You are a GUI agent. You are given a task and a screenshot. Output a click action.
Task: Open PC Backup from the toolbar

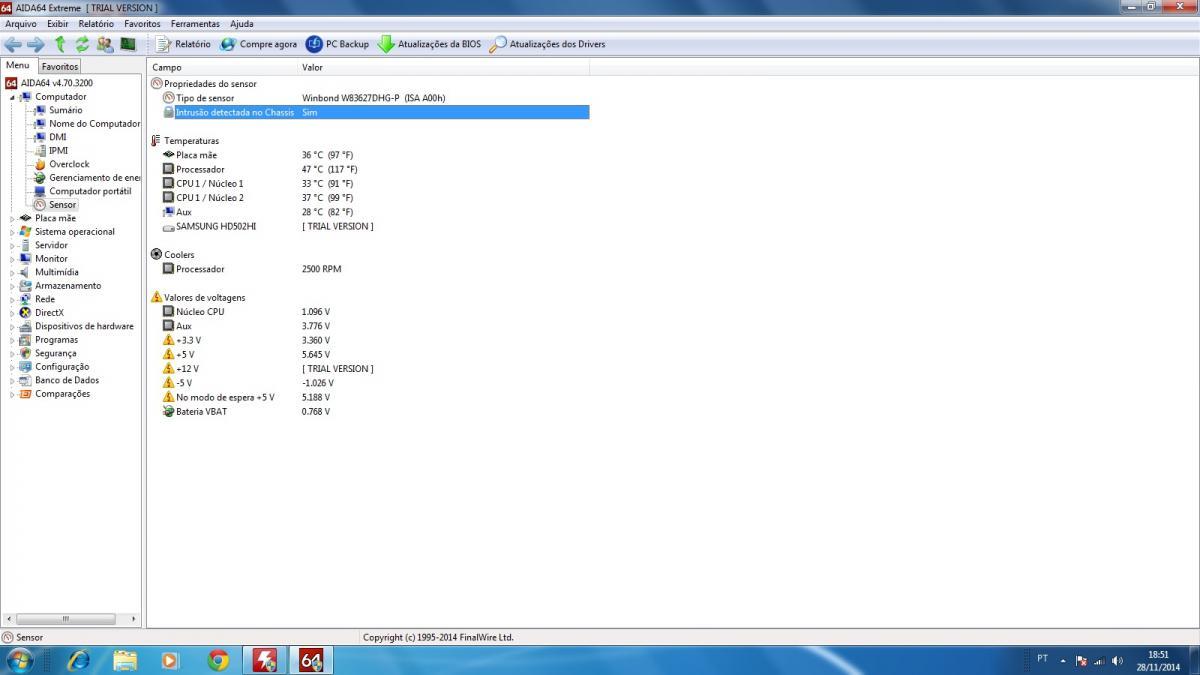pos(337,44)
